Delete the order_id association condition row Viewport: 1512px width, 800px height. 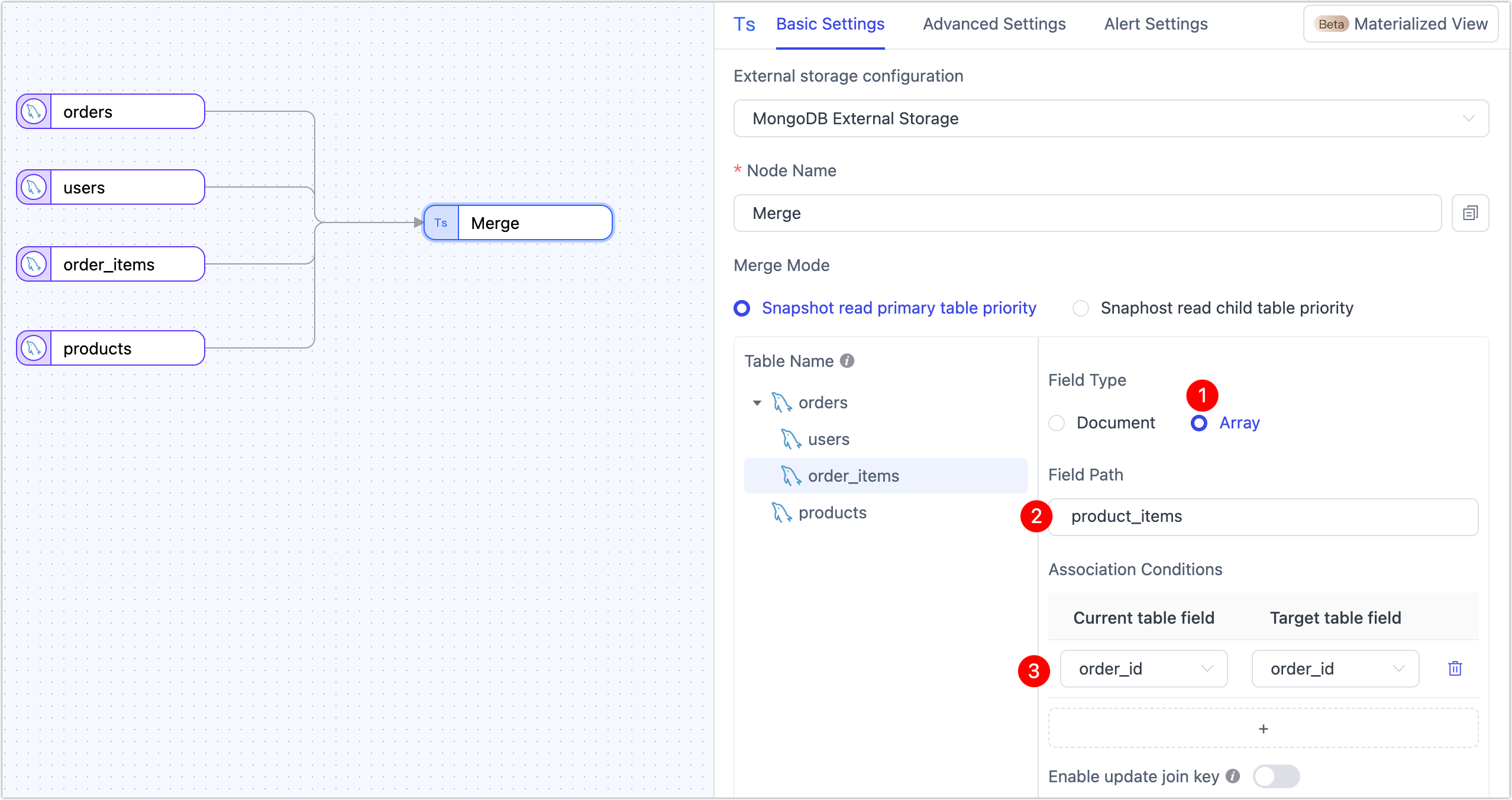(1455, 669)
